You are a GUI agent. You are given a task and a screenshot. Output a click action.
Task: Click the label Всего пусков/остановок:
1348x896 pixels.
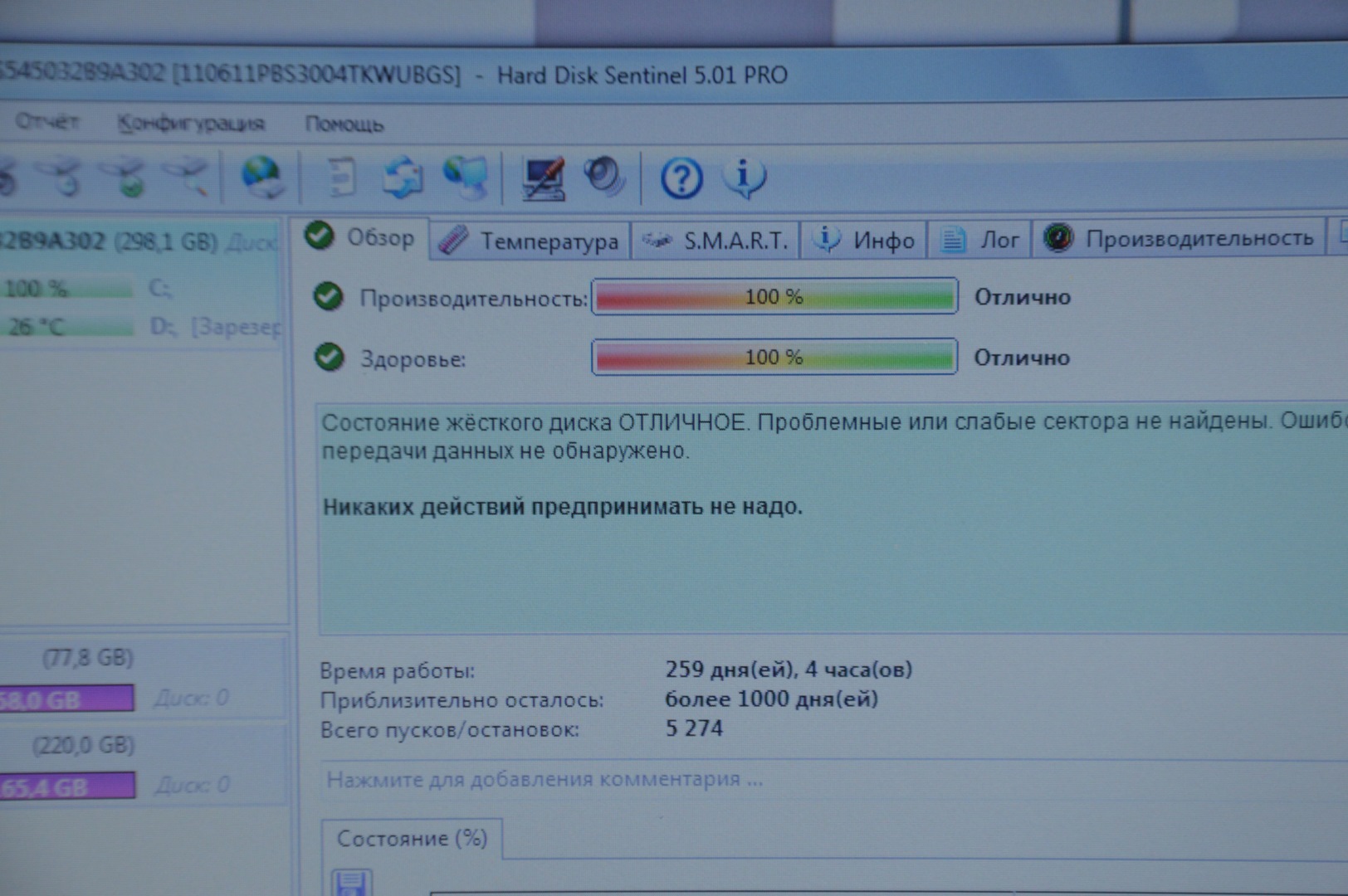pos(450,730)
